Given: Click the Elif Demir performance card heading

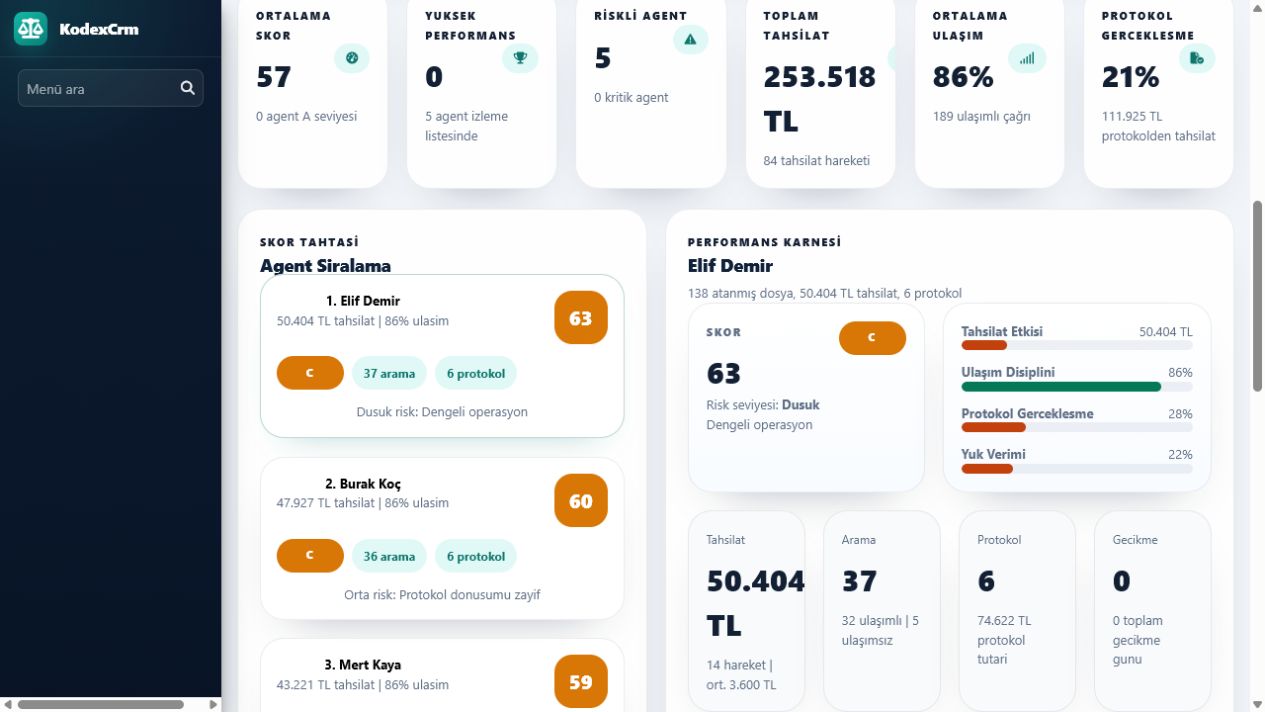Looking at the screenshot, I should [730, 266].
